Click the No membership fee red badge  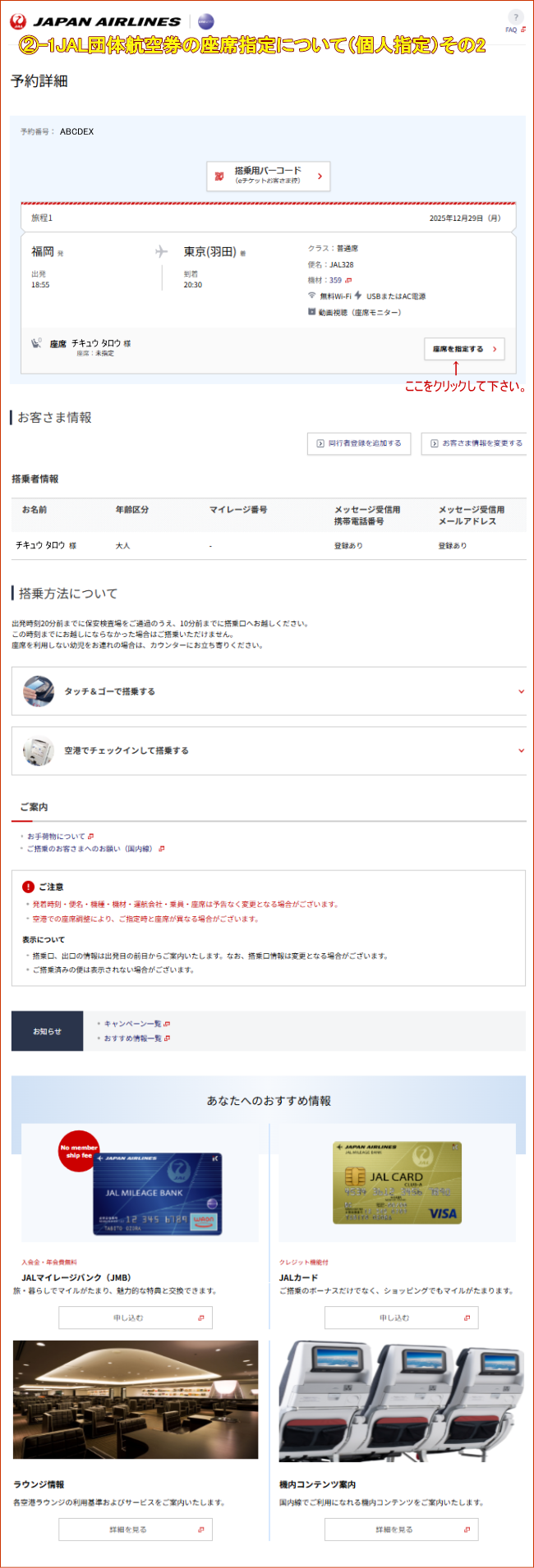click(x=79, y=1152)
